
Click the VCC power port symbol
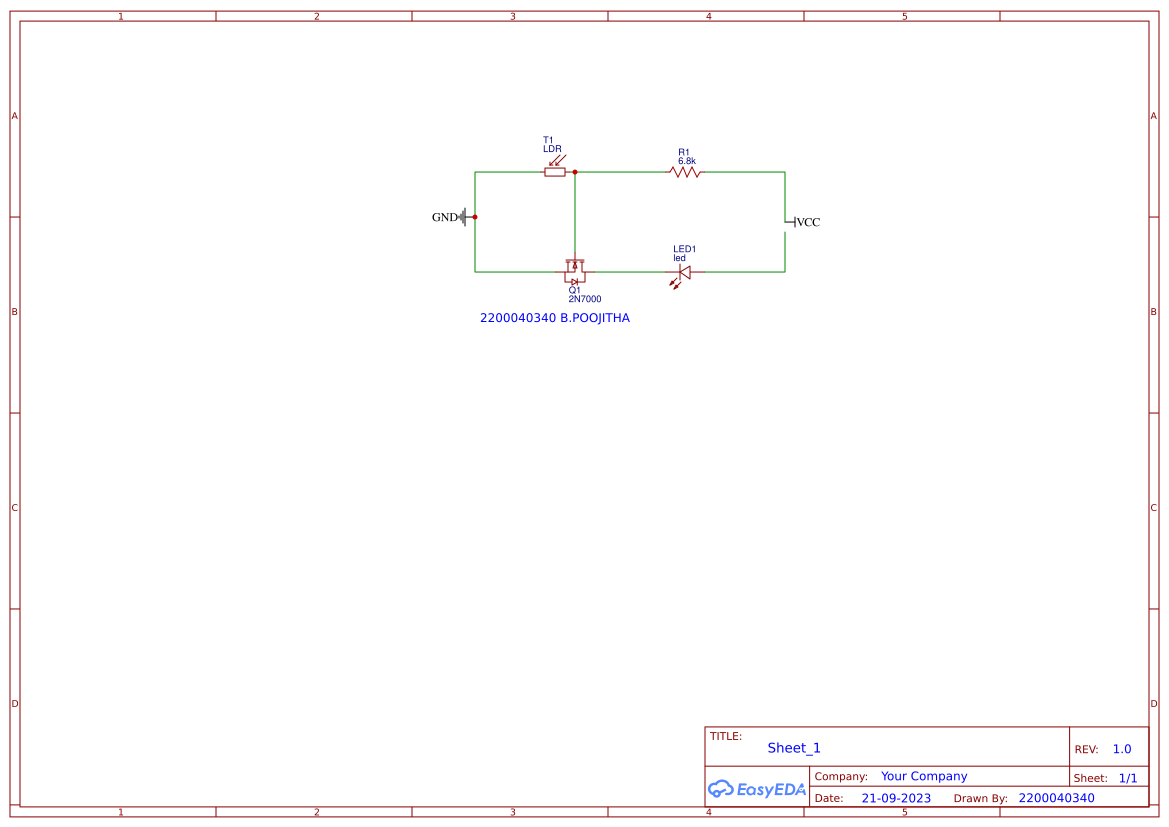(x=795, y=222)
